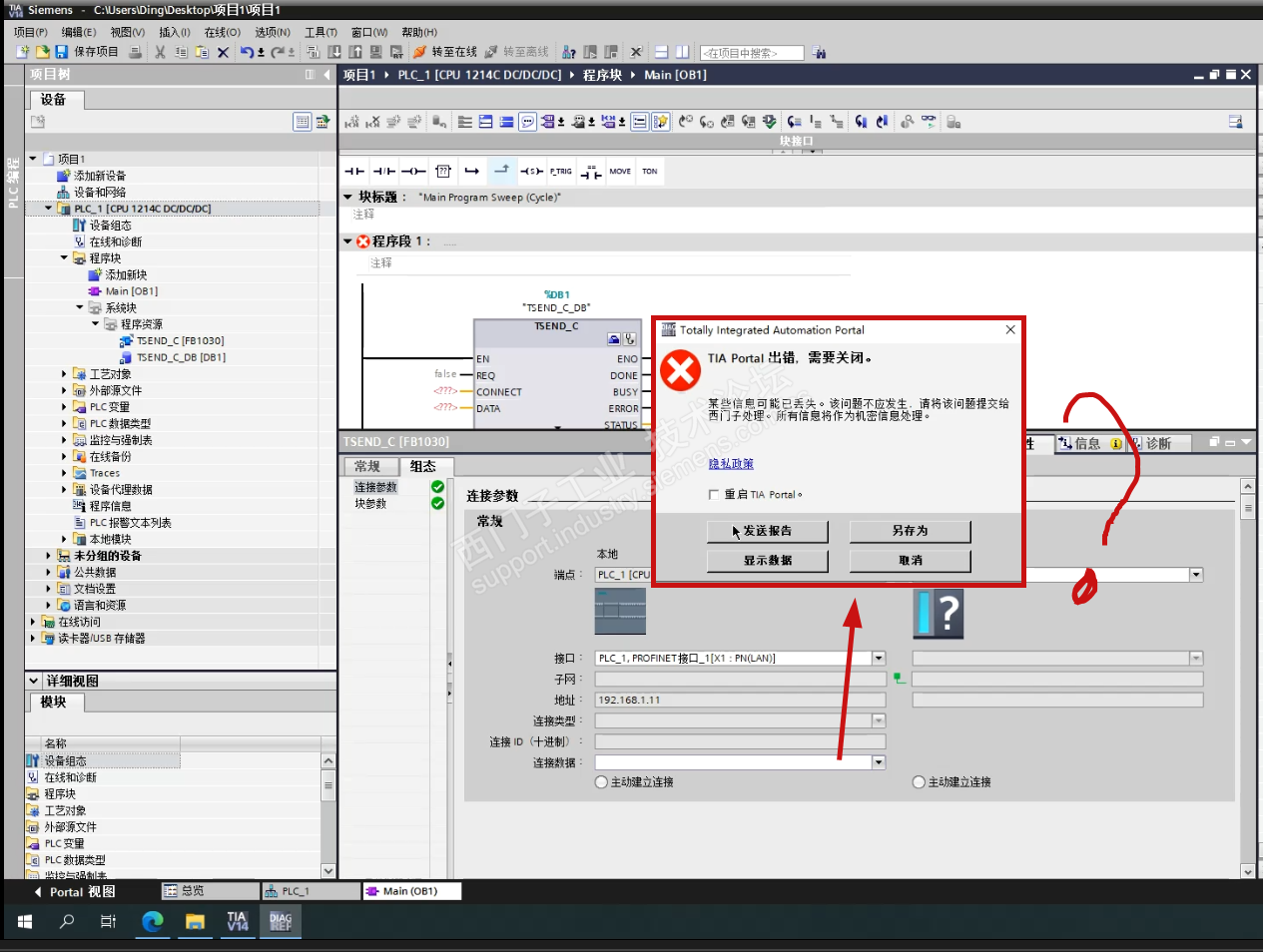
Task: Open the 编辑(E) menu
Action: 79,32
